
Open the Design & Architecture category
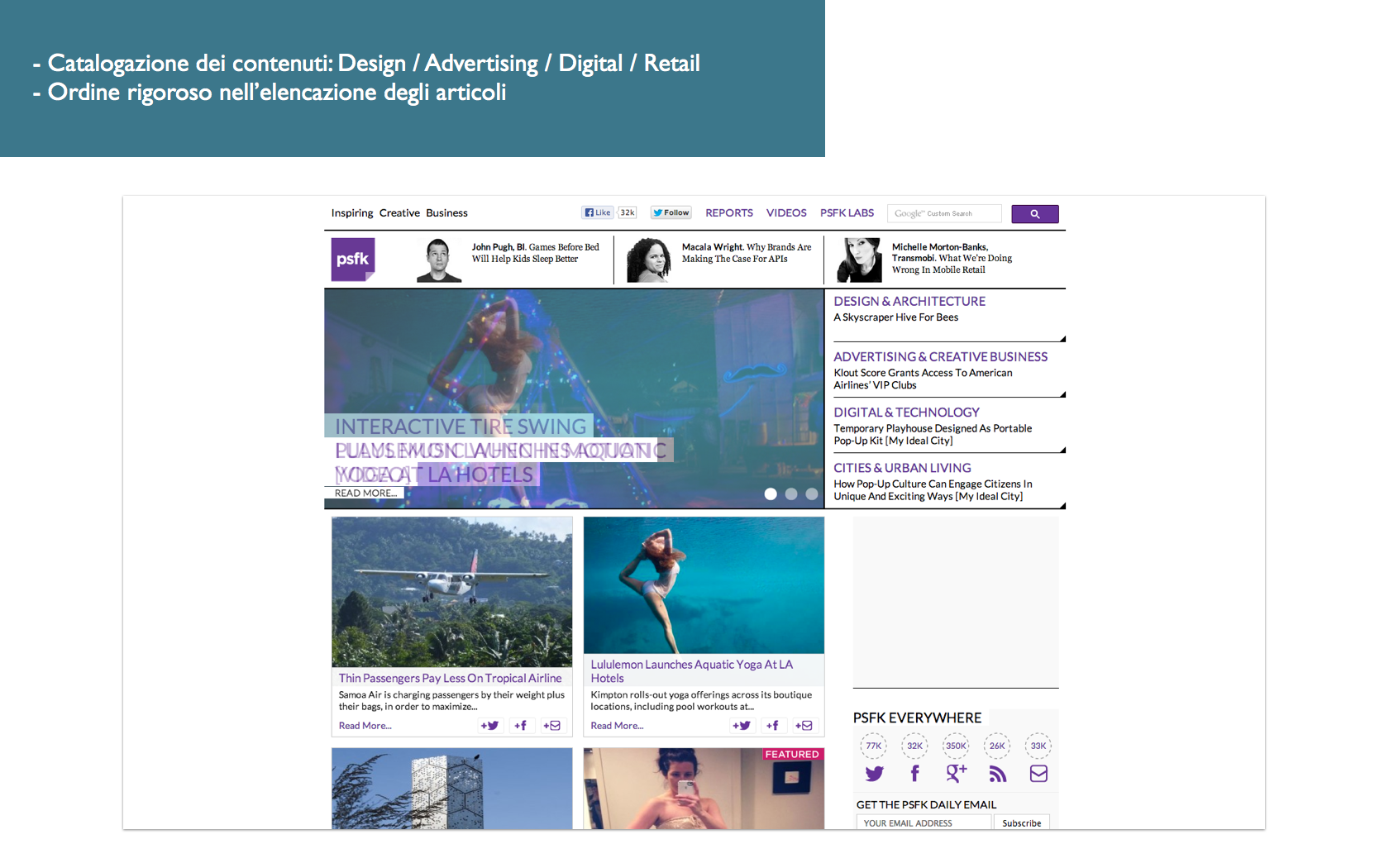coord(909,302)
